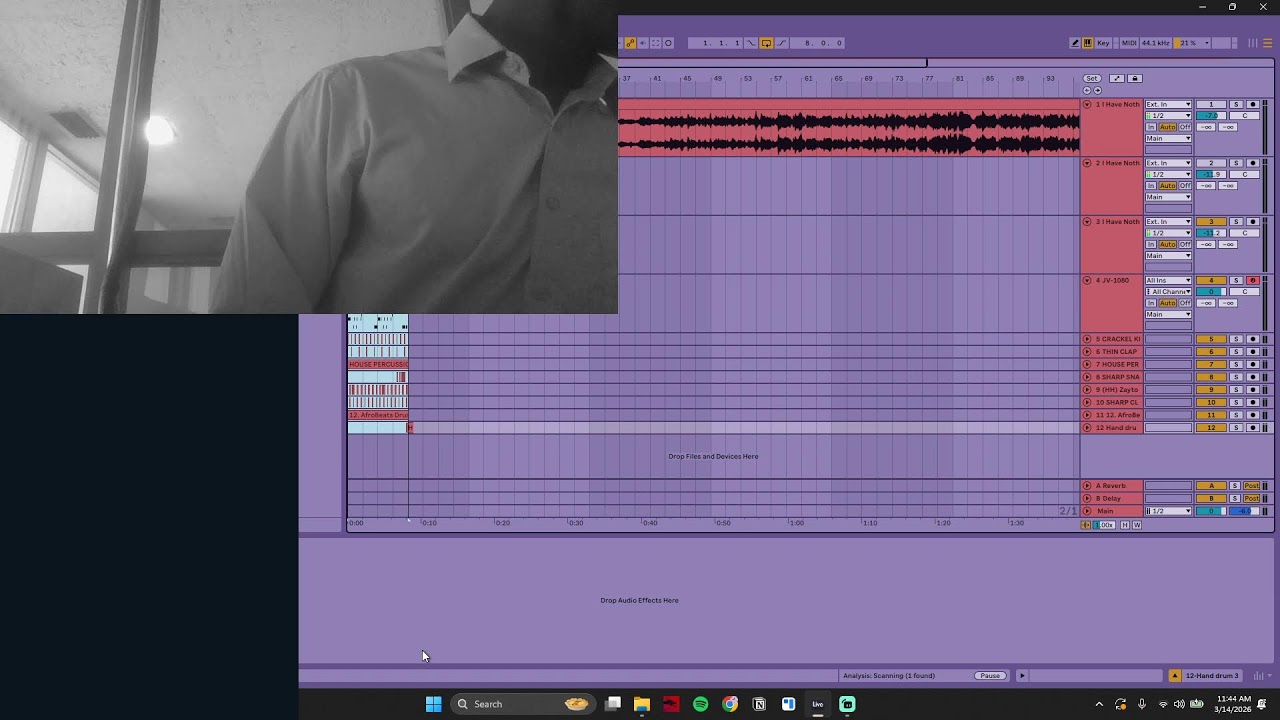The width and height of the screenshot is (1280, 720).
Task: Click track 4 volume field 0
Action: click(1211, 292)
